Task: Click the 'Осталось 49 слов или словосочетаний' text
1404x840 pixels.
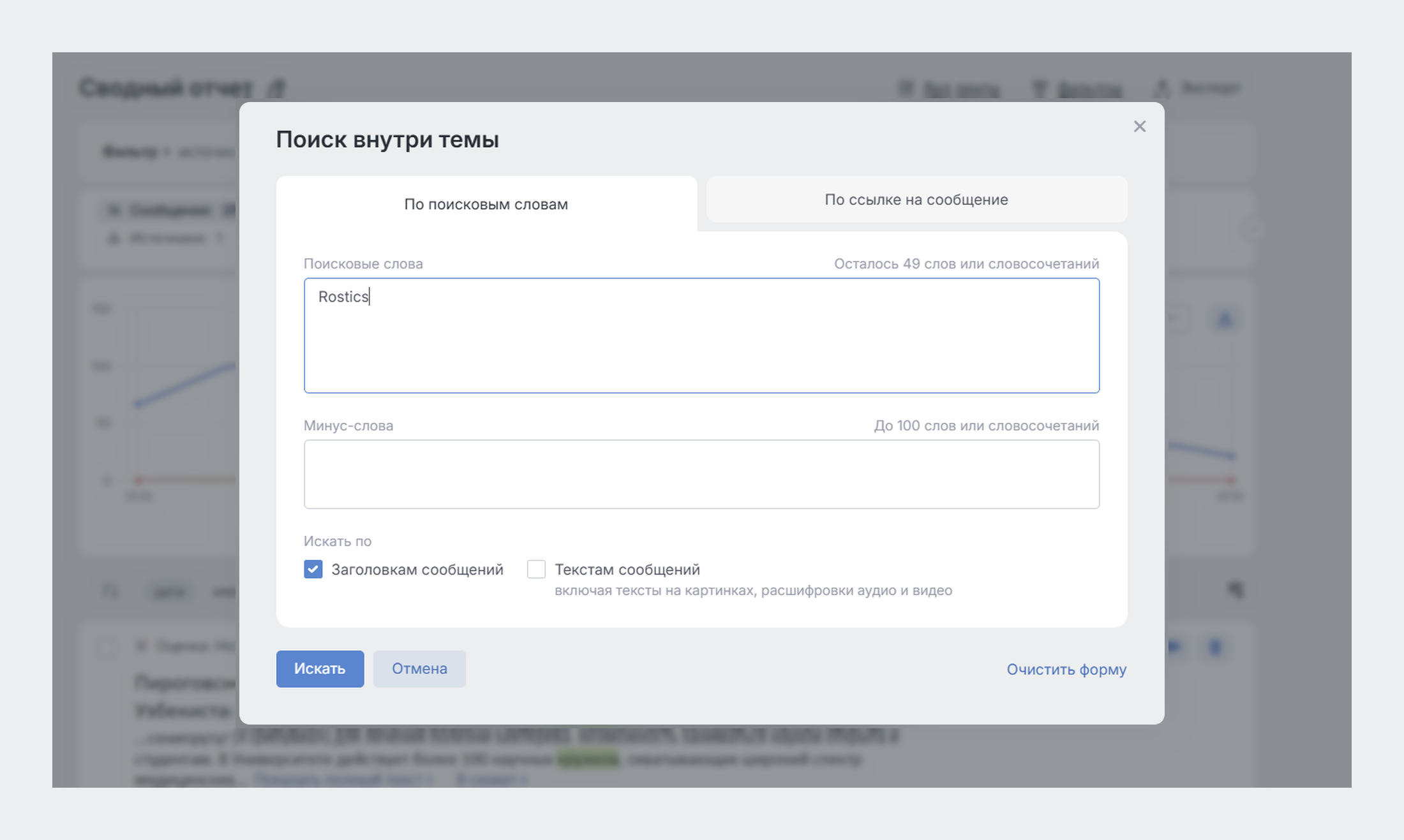Action: [966, 263]
